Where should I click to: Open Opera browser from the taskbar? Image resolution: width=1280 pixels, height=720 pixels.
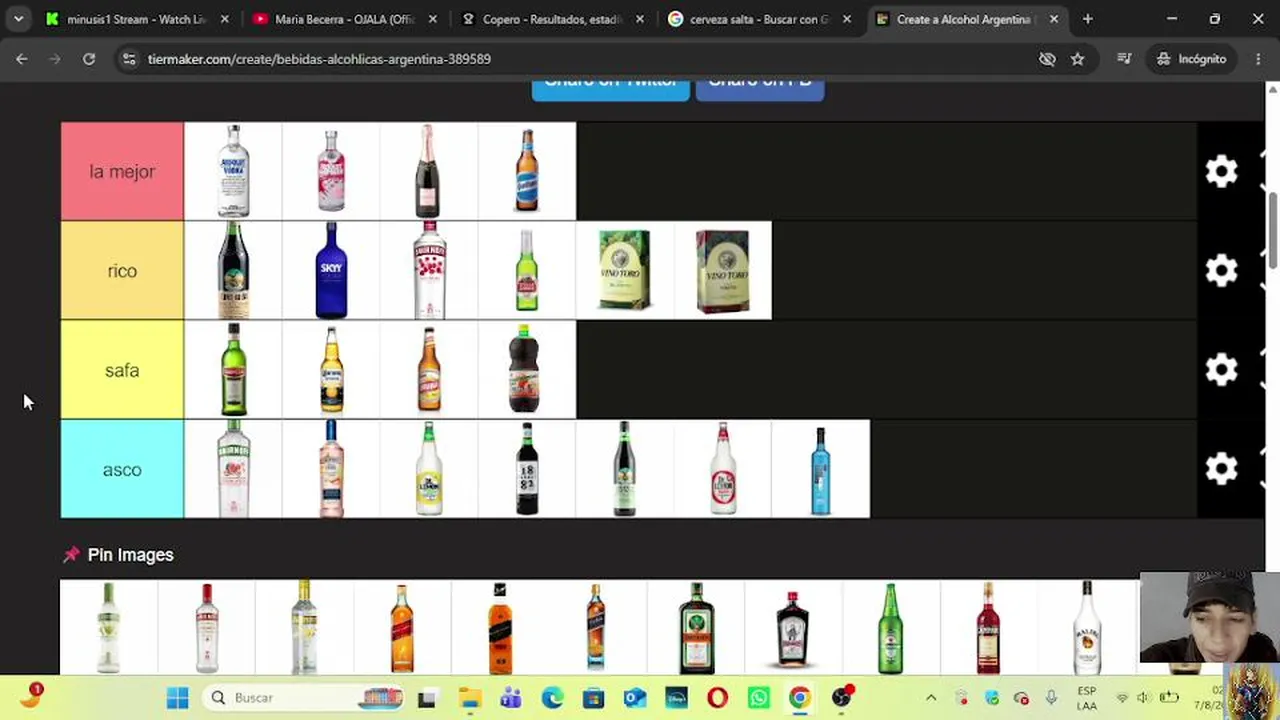pyautogui.click(x=717, y=697)
